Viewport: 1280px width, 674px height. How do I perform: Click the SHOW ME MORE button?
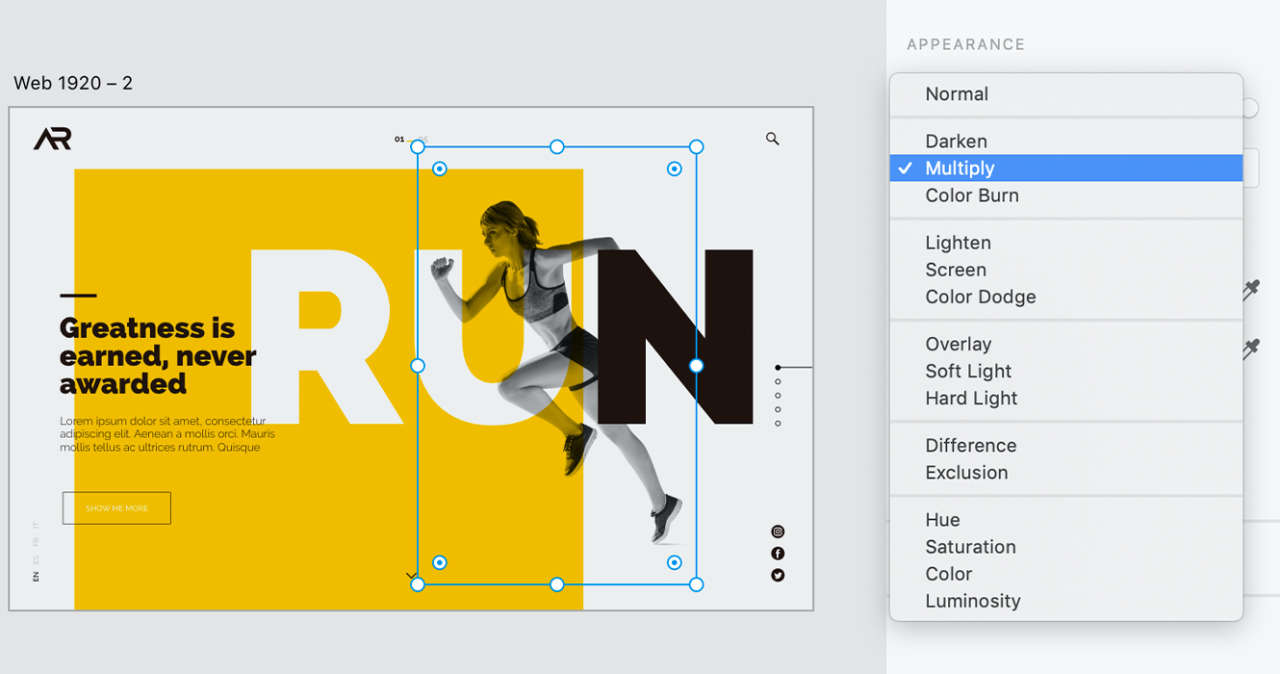[116, 508]
